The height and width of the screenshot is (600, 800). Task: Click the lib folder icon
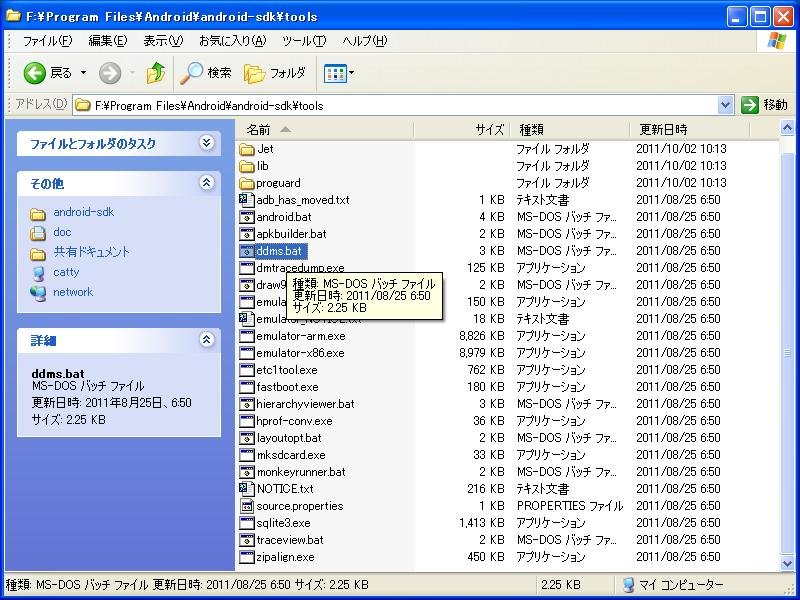[247, 166]
